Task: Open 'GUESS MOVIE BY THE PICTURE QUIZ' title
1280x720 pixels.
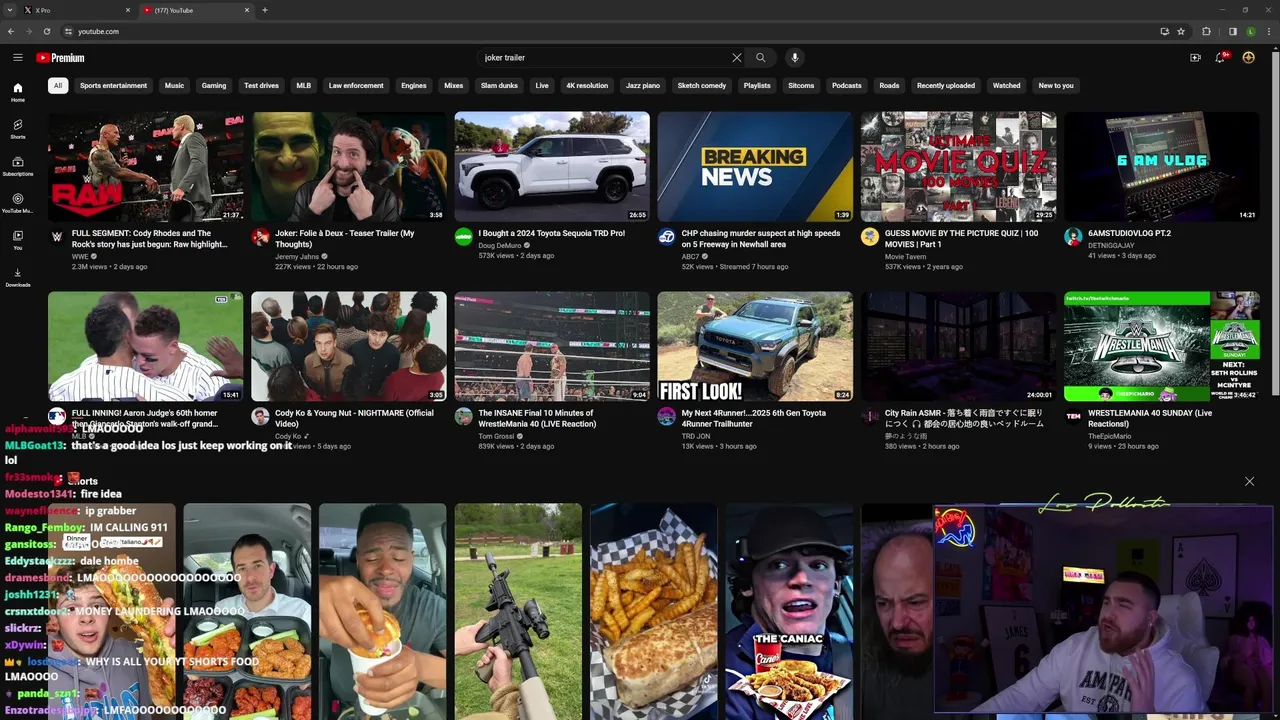Action: [x=961, y=239]
